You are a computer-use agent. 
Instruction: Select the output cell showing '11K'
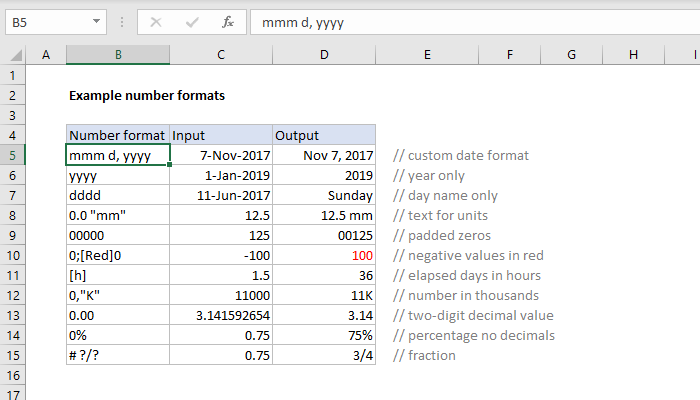click(324, 295)
